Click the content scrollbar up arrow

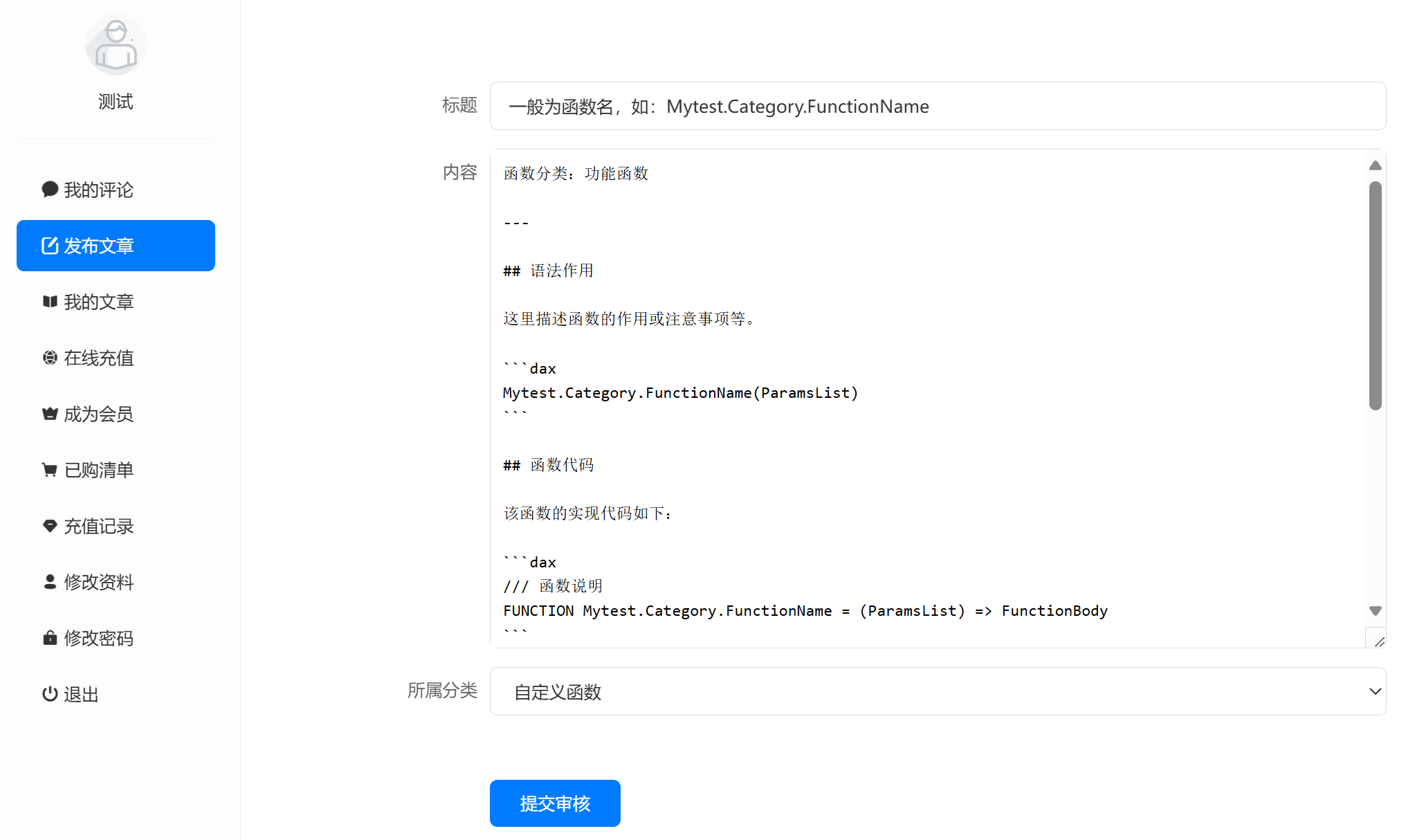coord(1375,165)
